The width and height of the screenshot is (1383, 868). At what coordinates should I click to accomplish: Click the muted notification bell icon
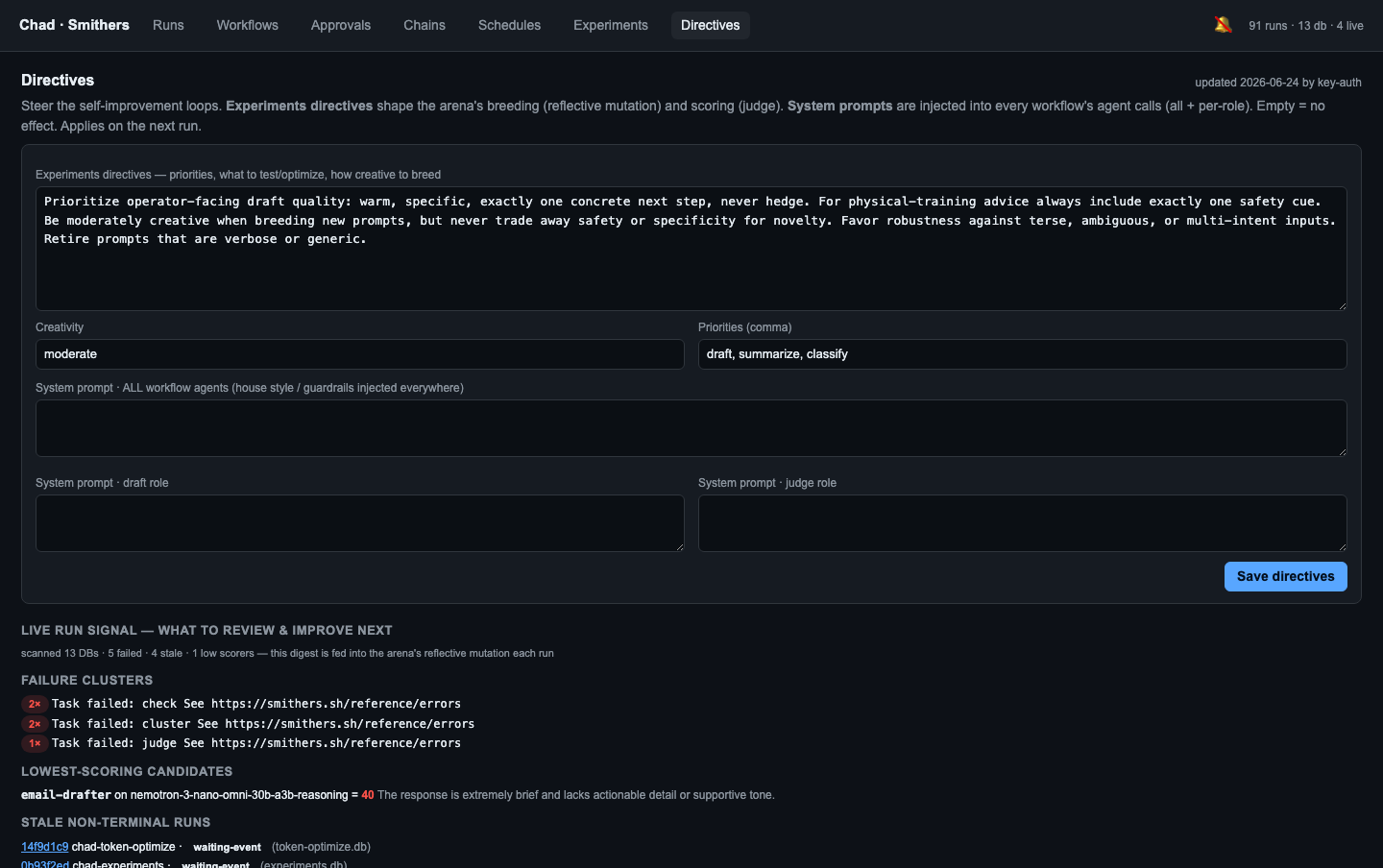click(1223, 25)
